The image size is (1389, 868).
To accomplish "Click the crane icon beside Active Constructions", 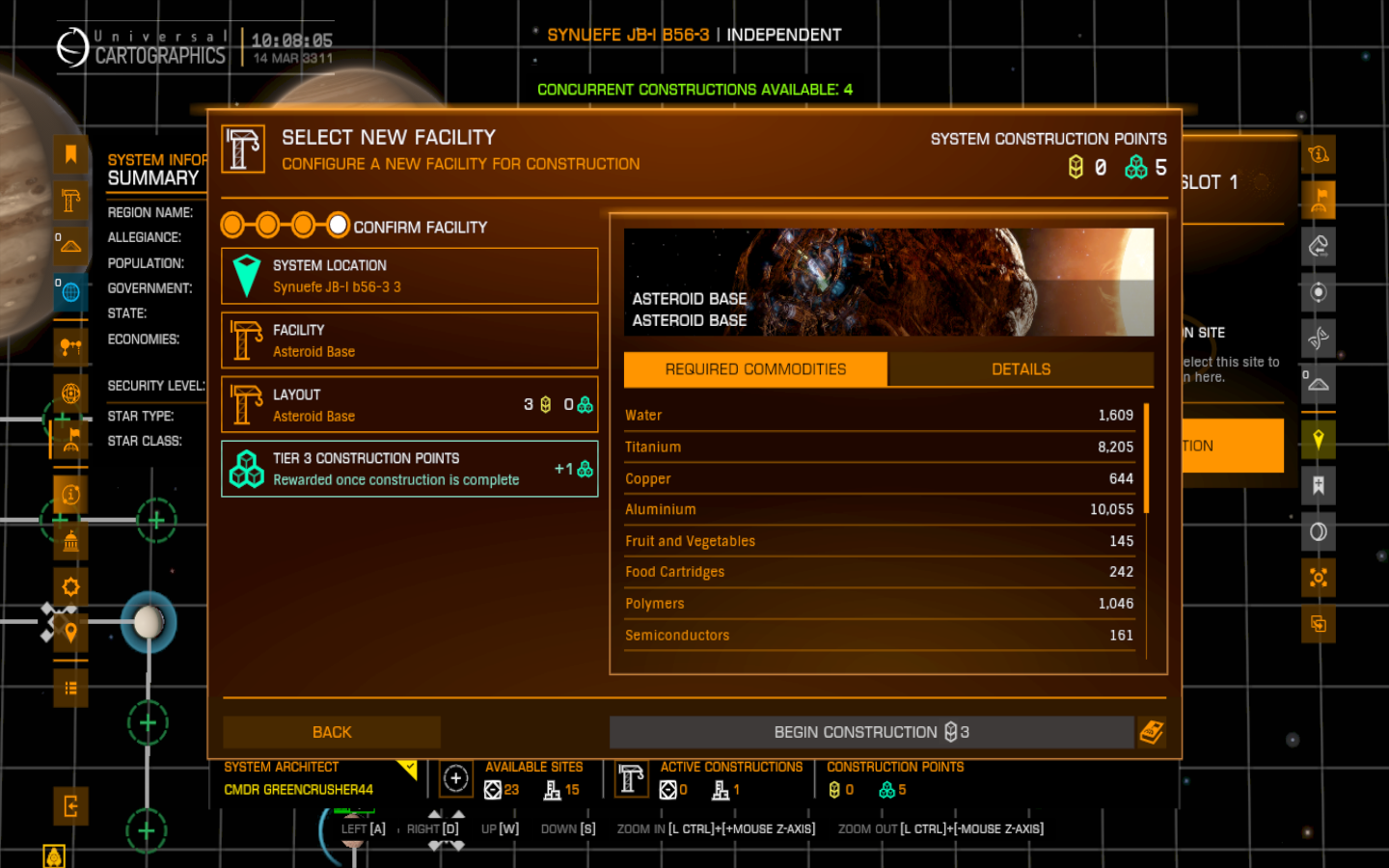I will [x=632, y=778].
